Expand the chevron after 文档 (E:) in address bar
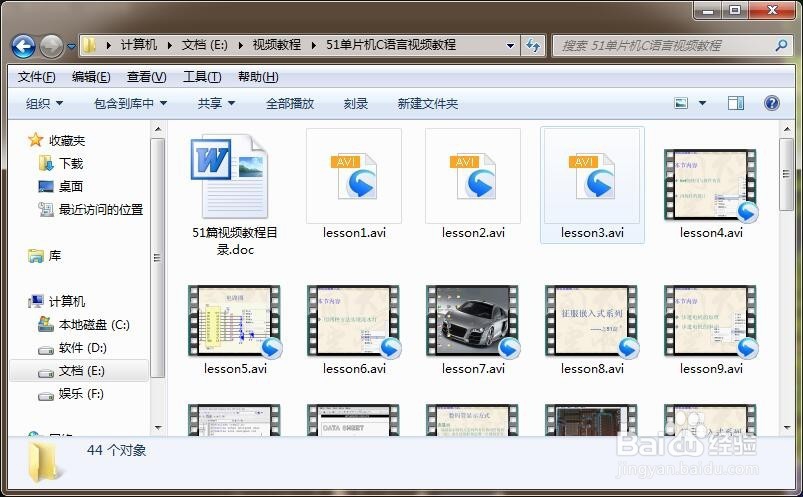The image size is (803, 497). (240, 45)
